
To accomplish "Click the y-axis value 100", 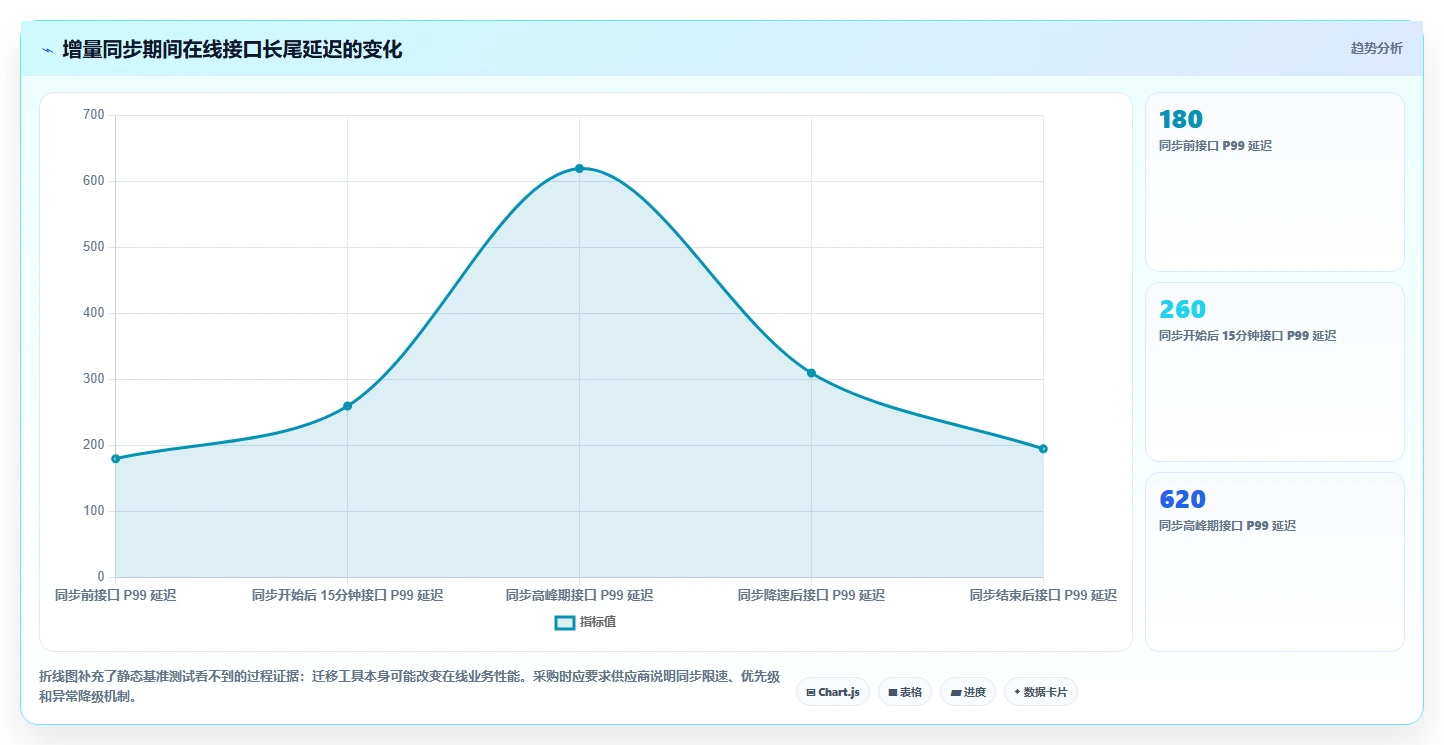I will (94, 511).
